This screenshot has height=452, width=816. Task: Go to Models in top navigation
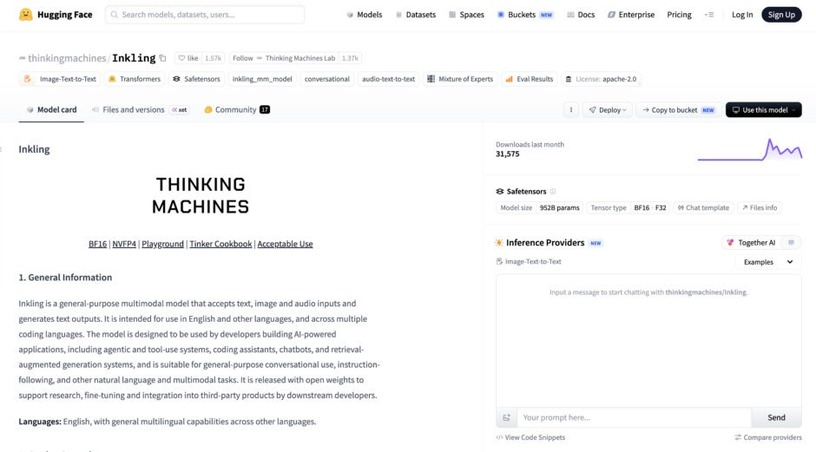pos(364,15)
